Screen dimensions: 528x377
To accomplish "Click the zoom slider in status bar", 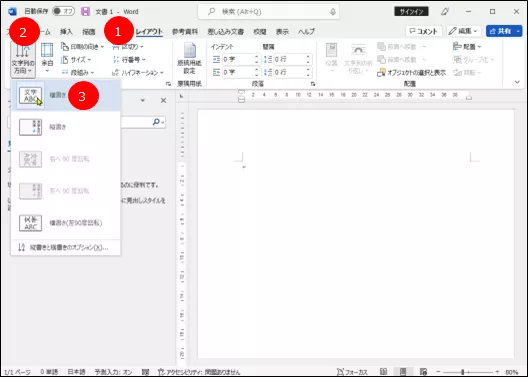I will [467, 372].
